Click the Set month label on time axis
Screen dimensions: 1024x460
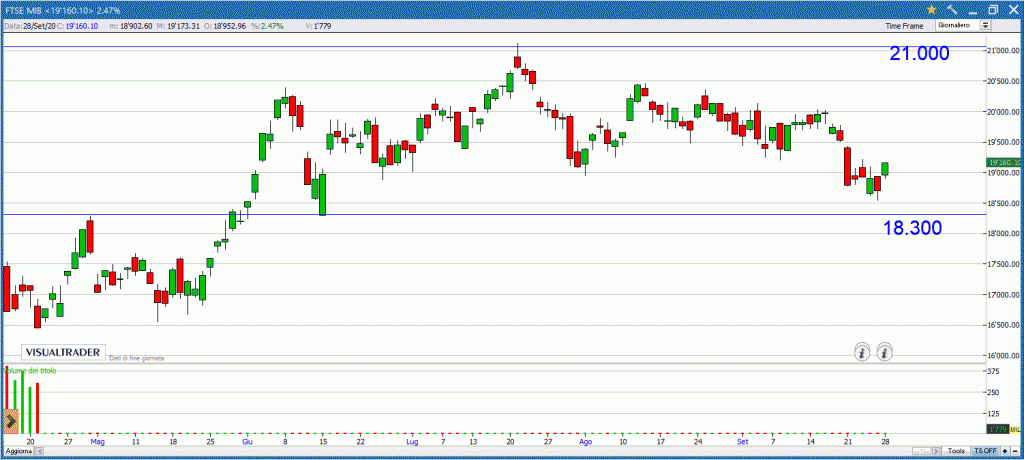742,442
